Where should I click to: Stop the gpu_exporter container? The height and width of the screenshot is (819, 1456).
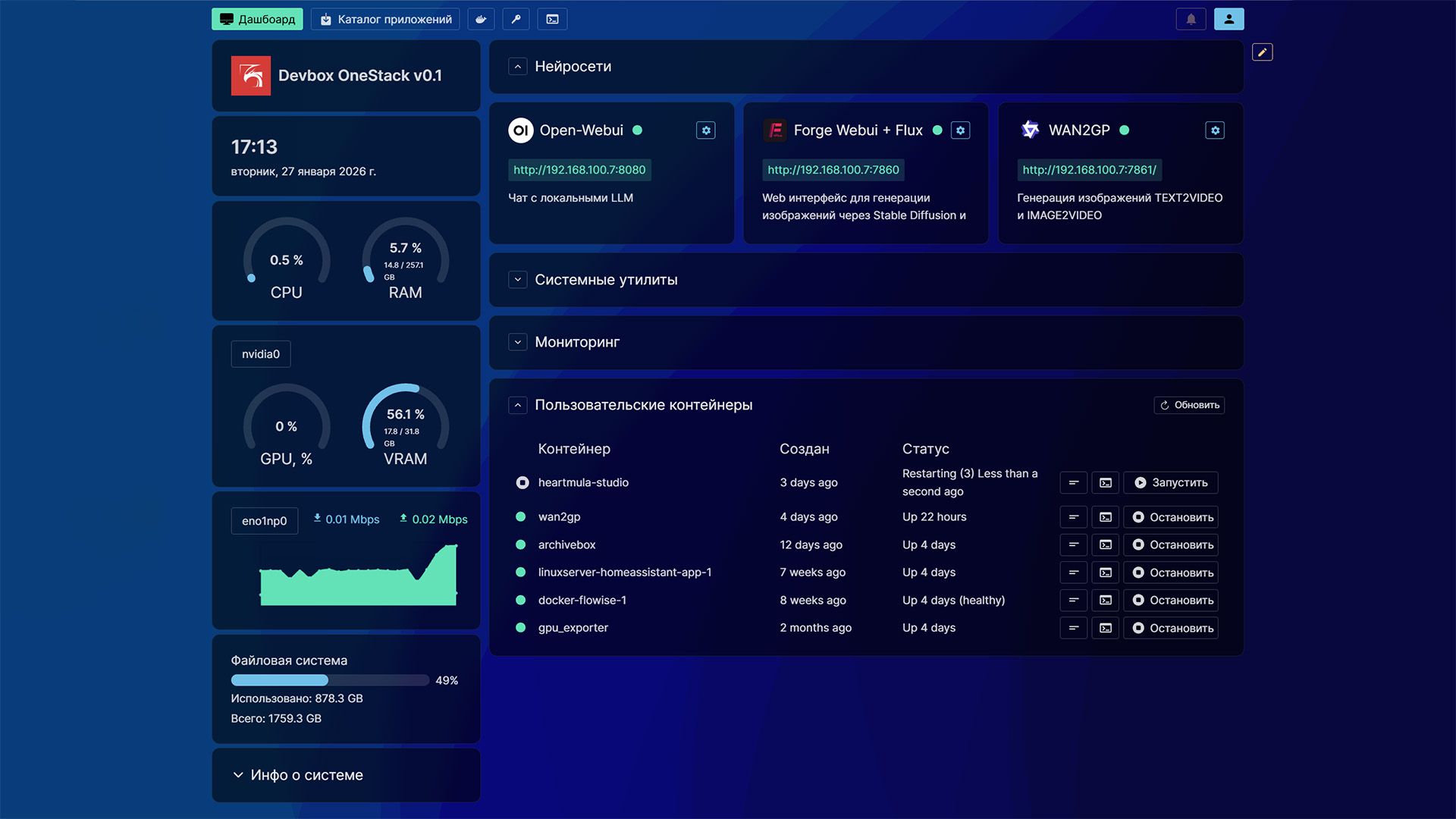click(1171, 628)
